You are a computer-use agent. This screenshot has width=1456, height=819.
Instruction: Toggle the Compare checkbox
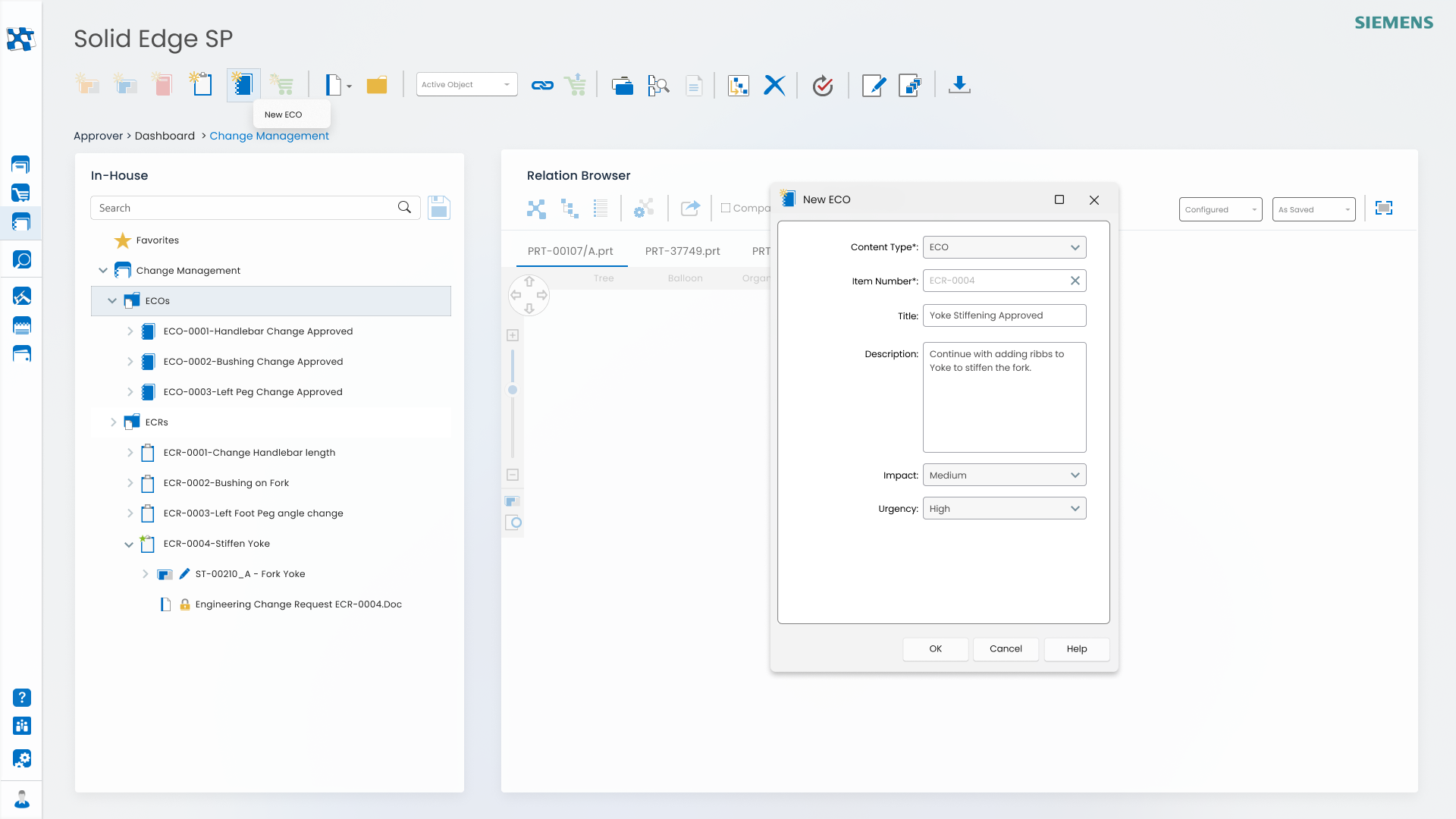tap(726, 208)
